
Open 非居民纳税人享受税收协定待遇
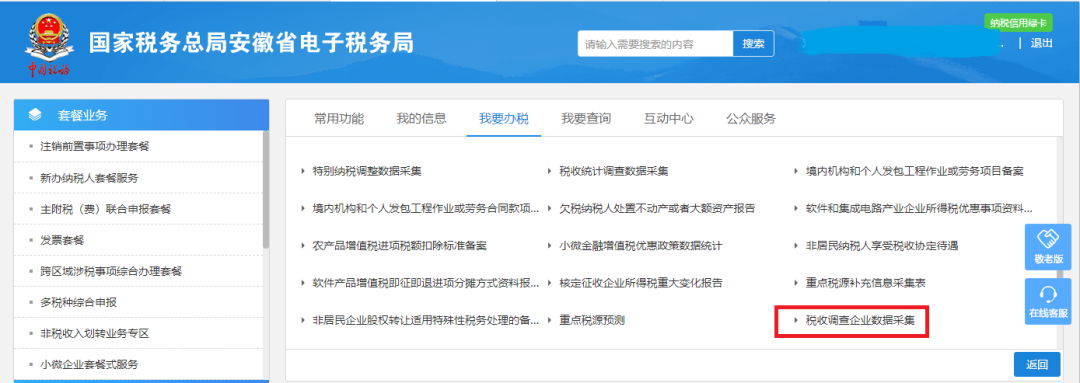click(x=882, y=245)
